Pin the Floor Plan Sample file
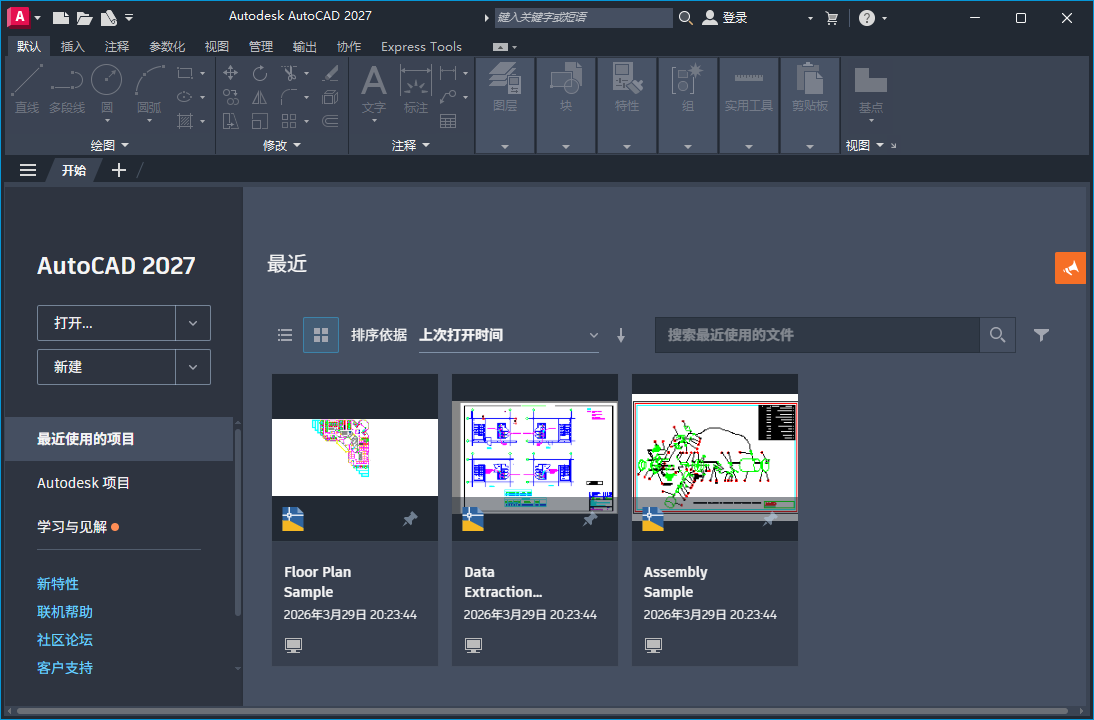 [410, 519]
